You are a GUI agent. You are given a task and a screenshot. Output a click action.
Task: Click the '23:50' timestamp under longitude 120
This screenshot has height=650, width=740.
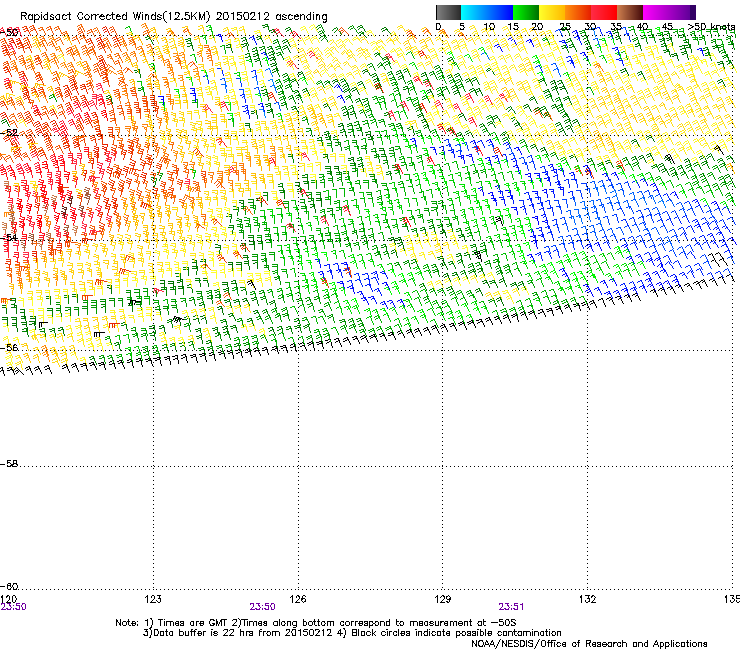[13, 607]
